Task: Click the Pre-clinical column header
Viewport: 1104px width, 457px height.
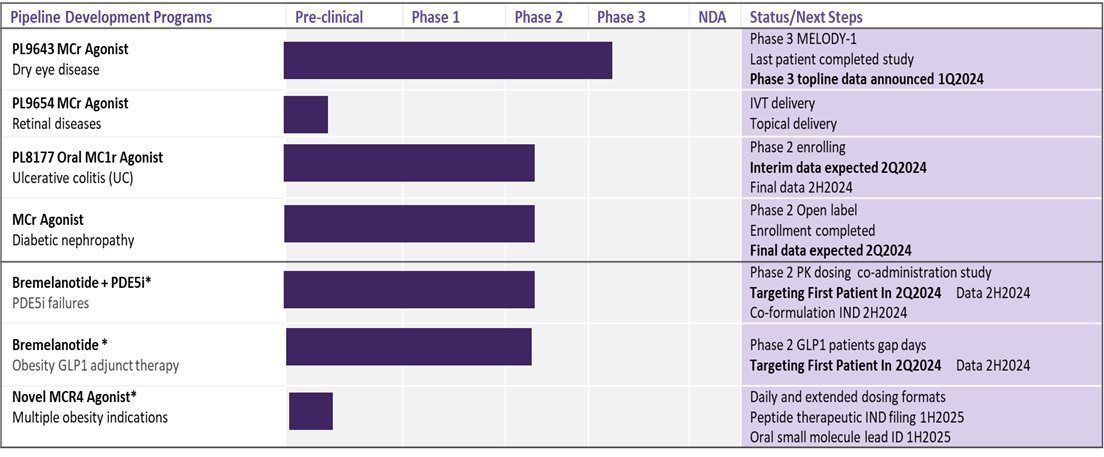Action: (x=329, y=17)
